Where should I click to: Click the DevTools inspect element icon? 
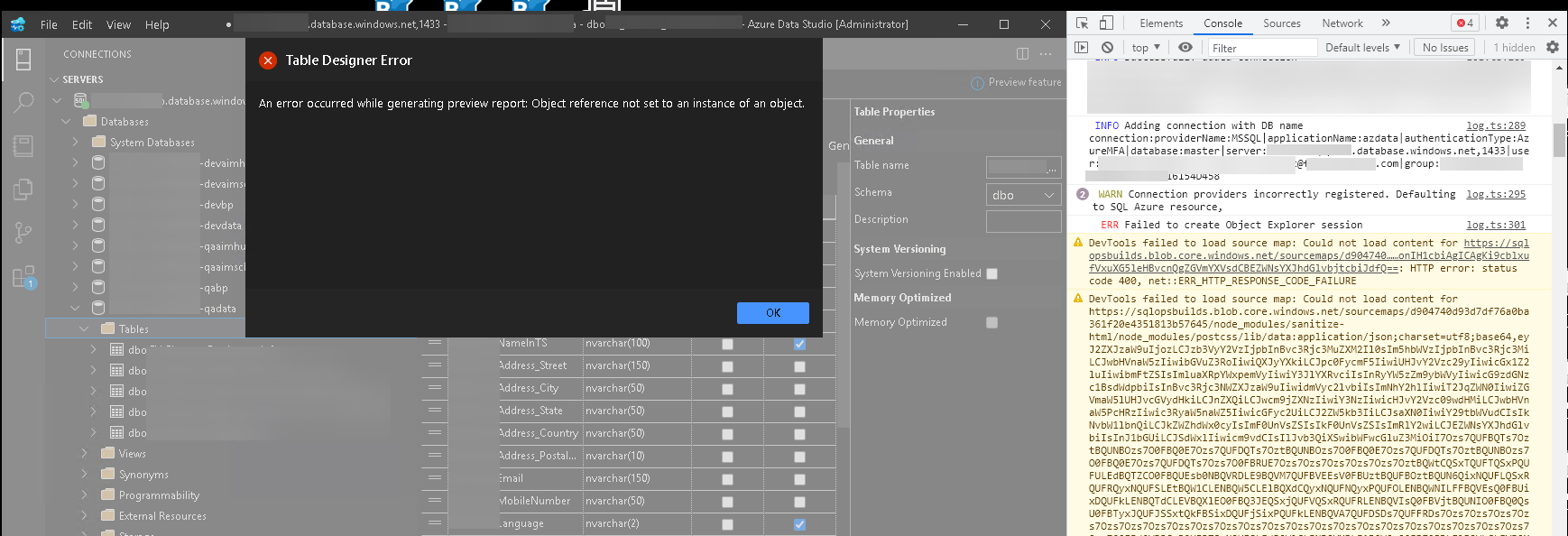click(x=1082, y=23)
